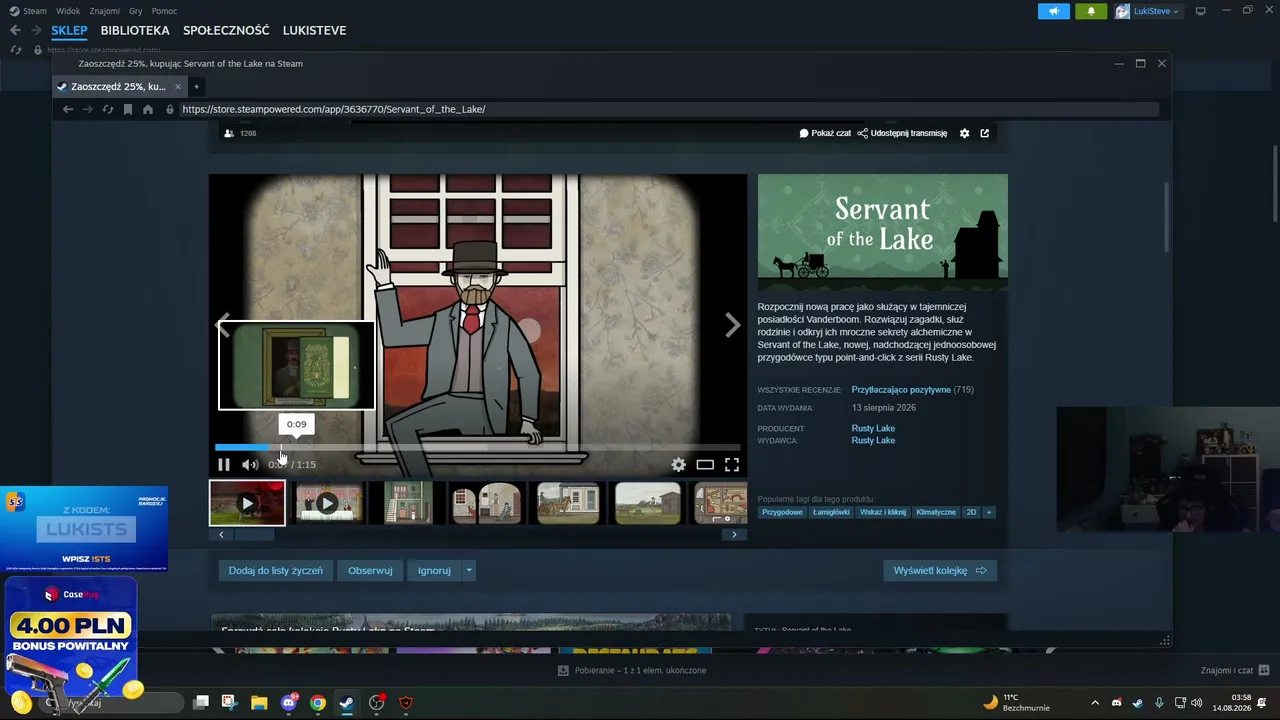Add game to wishlist (Dodaj do listy życzeń)
1280x720 pixels.
pyautogui.click(x=275, y=570)
